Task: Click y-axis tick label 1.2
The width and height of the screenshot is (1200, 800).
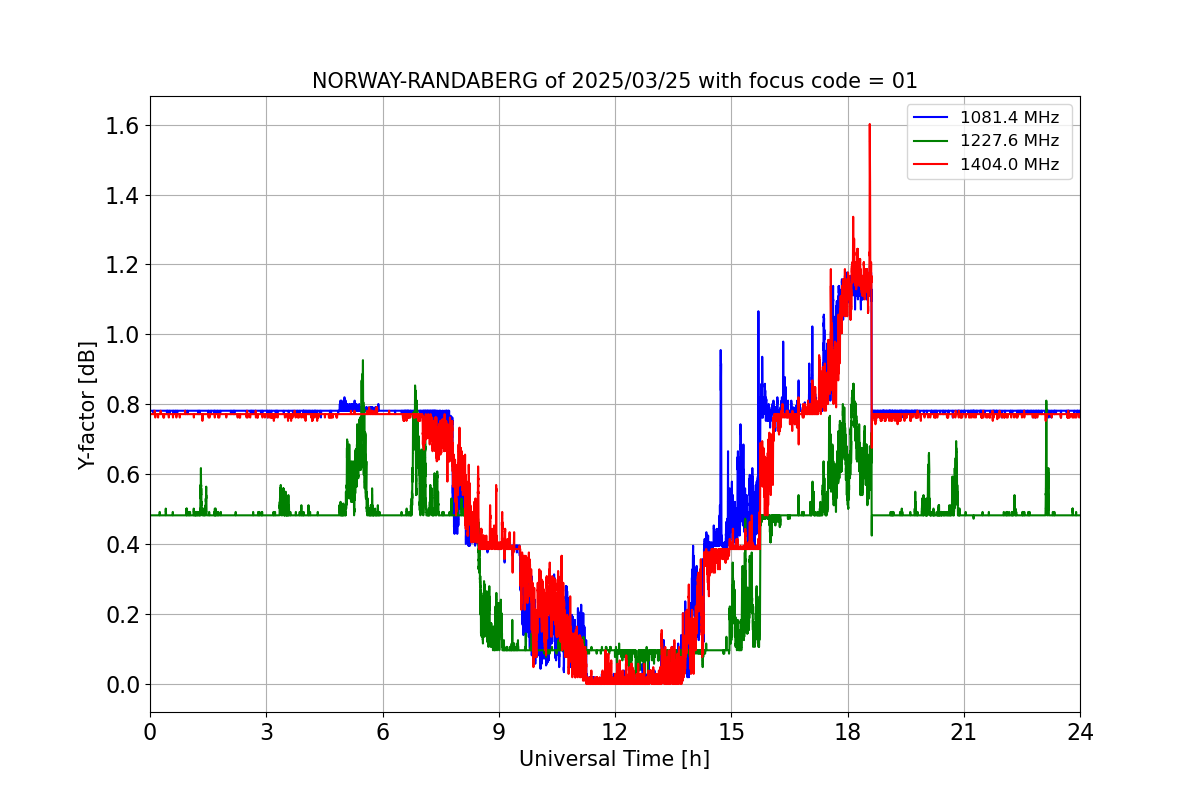Action: 123,265
